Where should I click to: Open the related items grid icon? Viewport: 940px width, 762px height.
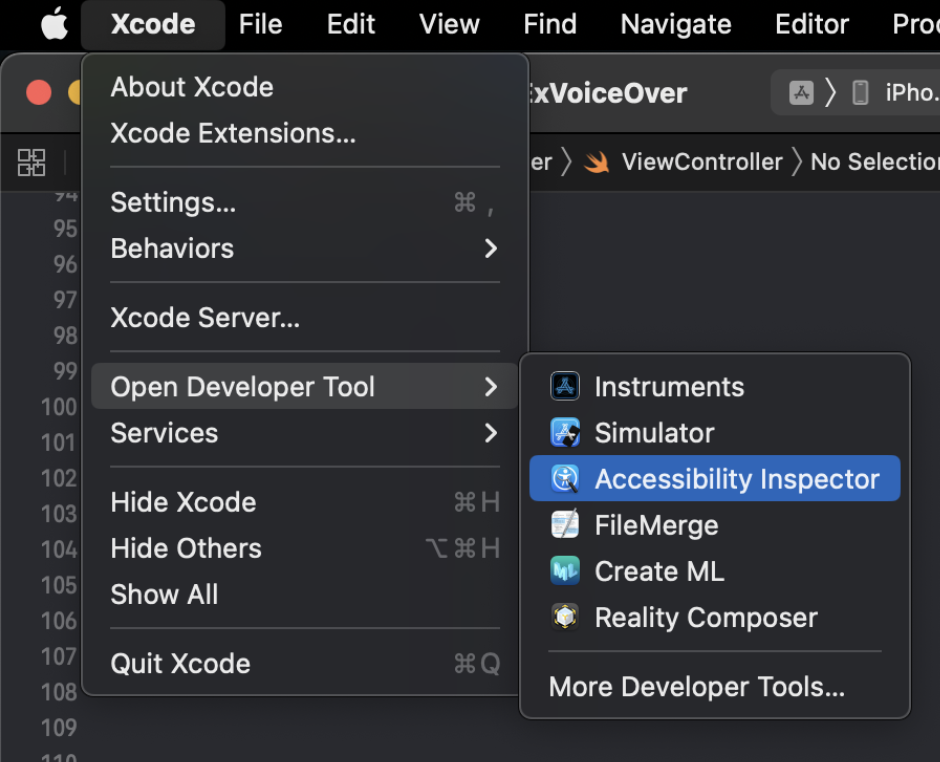coord(32,162)
